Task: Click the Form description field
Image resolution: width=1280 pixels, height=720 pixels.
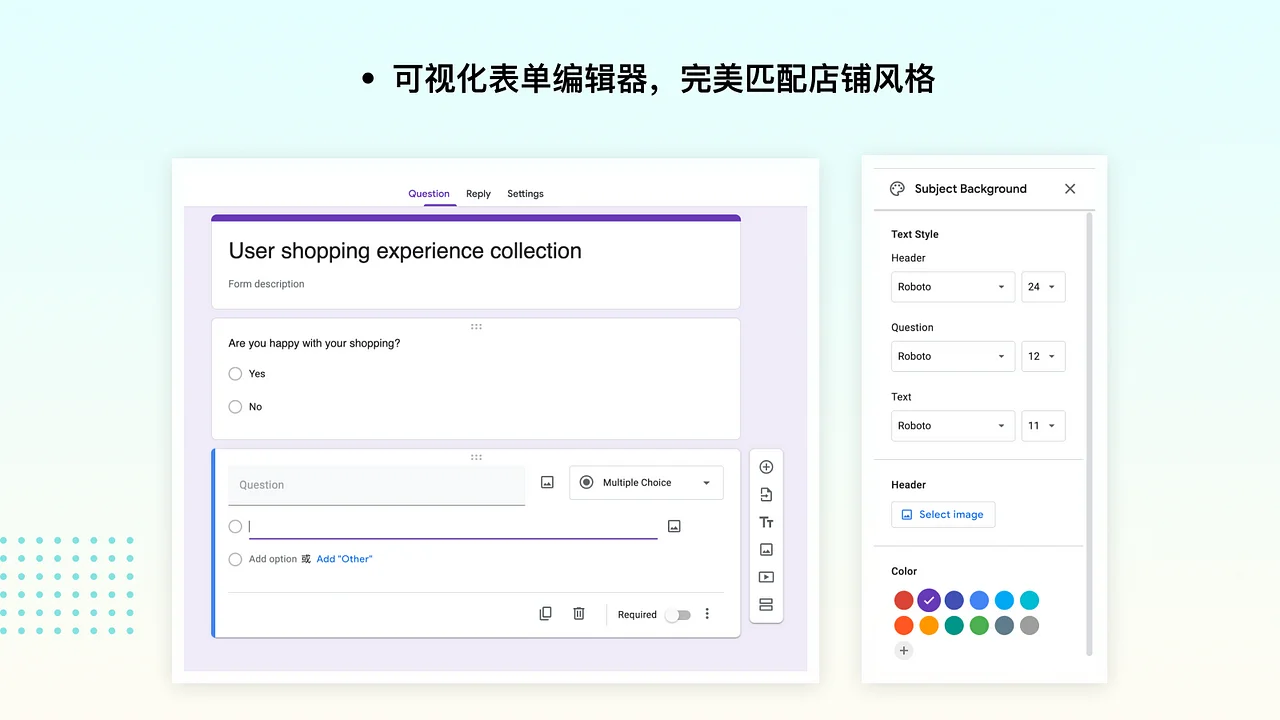Action: point(266,284)
